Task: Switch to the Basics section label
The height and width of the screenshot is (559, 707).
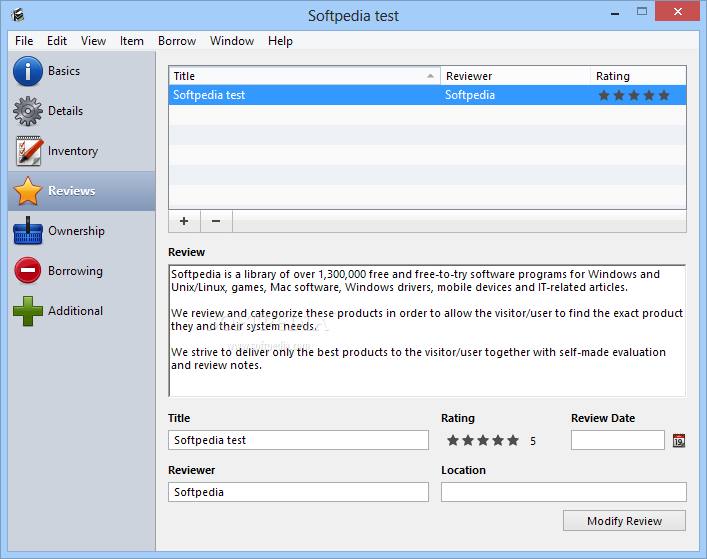Action: pos(64,71)
